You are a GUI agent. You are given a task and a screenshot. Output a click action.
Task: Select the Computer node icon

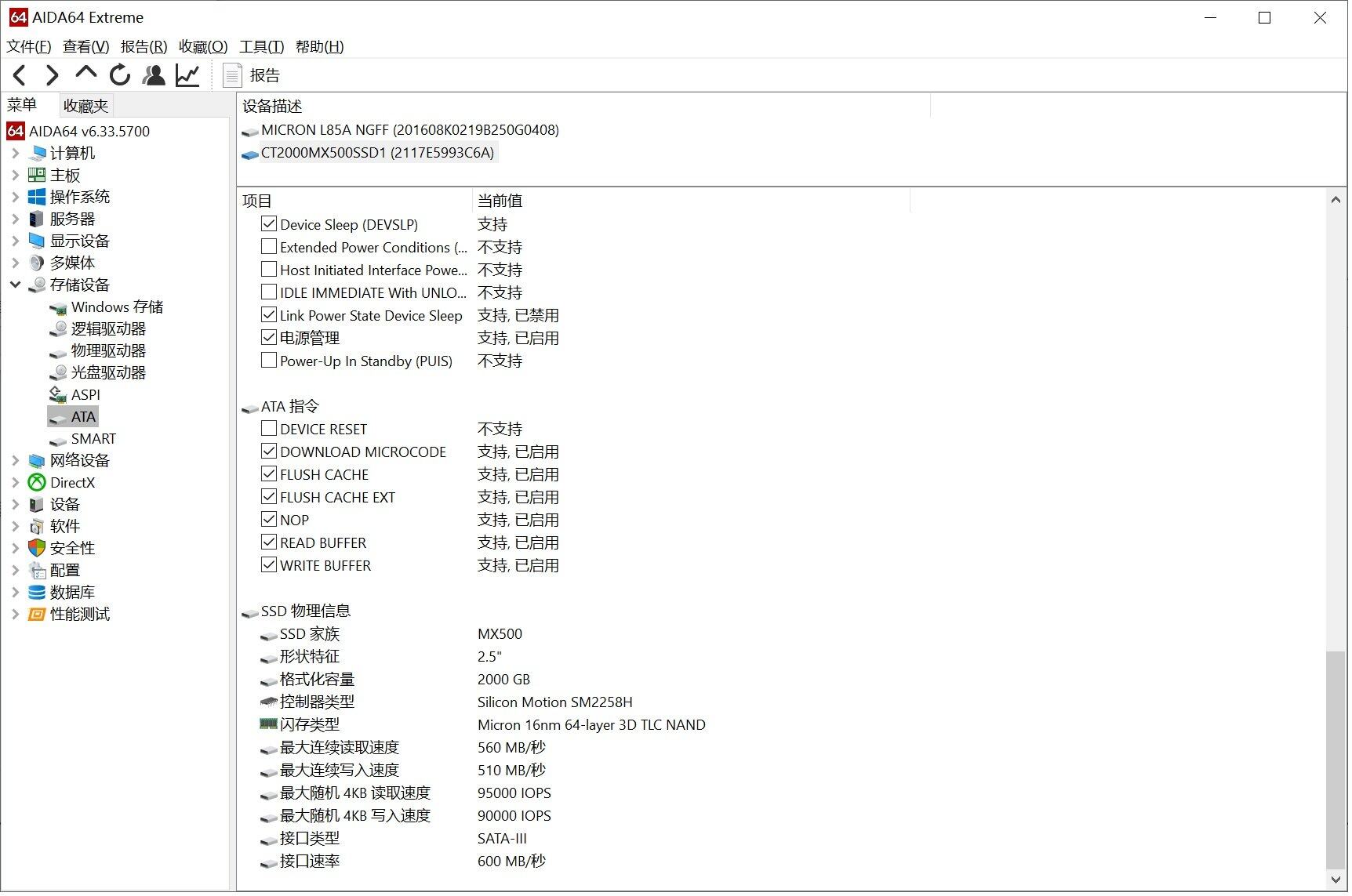point(37,153)
